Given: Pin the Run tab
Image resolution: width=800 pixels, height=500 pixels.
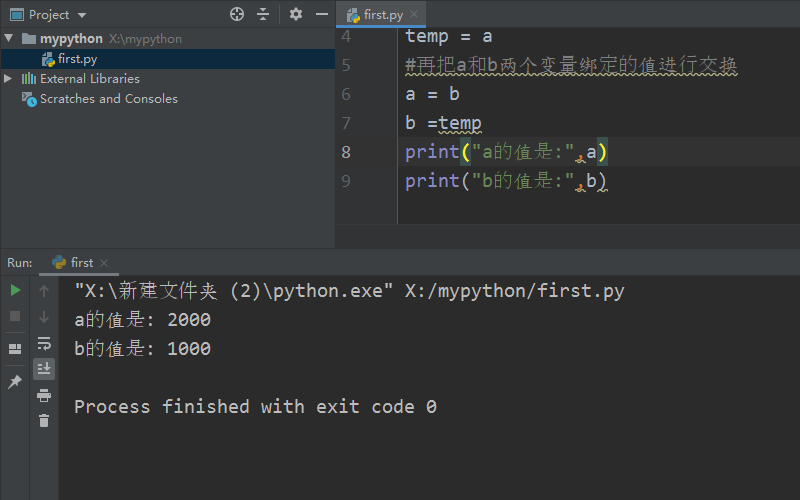Looking at the screenshot, I should [x=15, y=382].
